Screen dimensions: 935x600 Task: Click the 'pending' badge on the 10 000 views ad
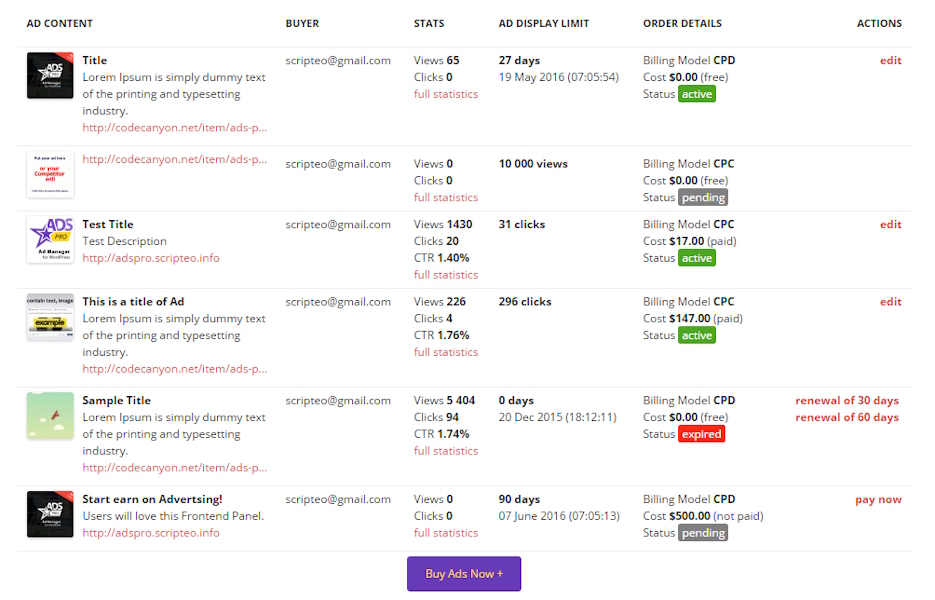[x=703, y=197]
